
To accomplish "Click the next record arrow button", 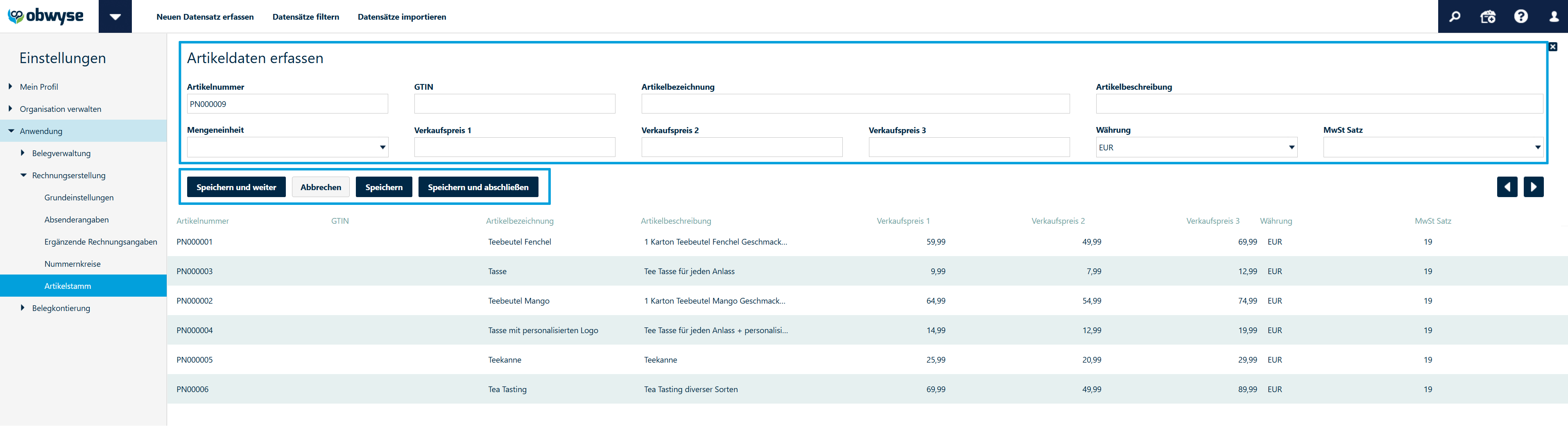I will [x=1533, y=187].
